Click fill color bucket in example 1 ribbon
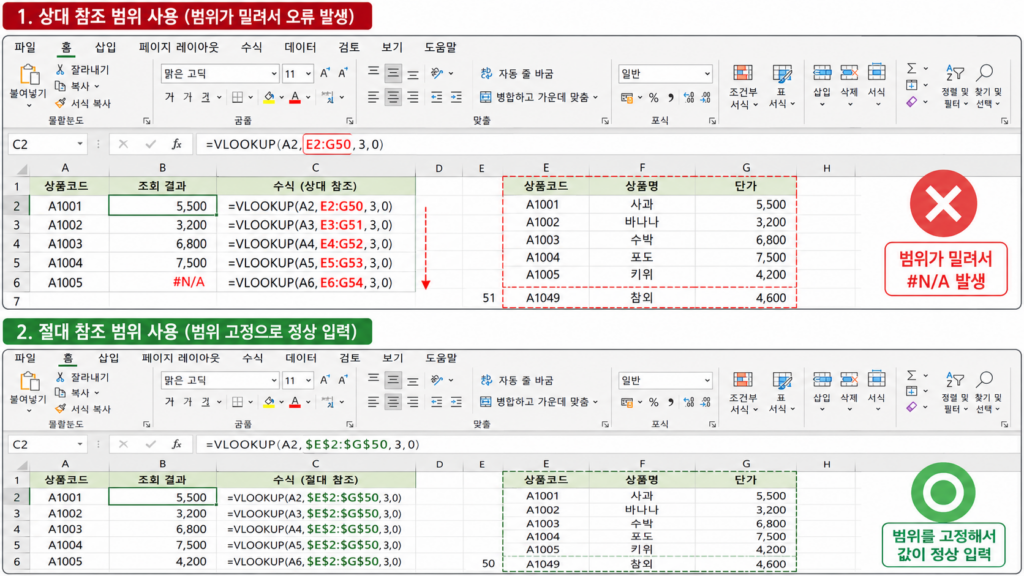1024x576 pixels. (x=268, y=97)
